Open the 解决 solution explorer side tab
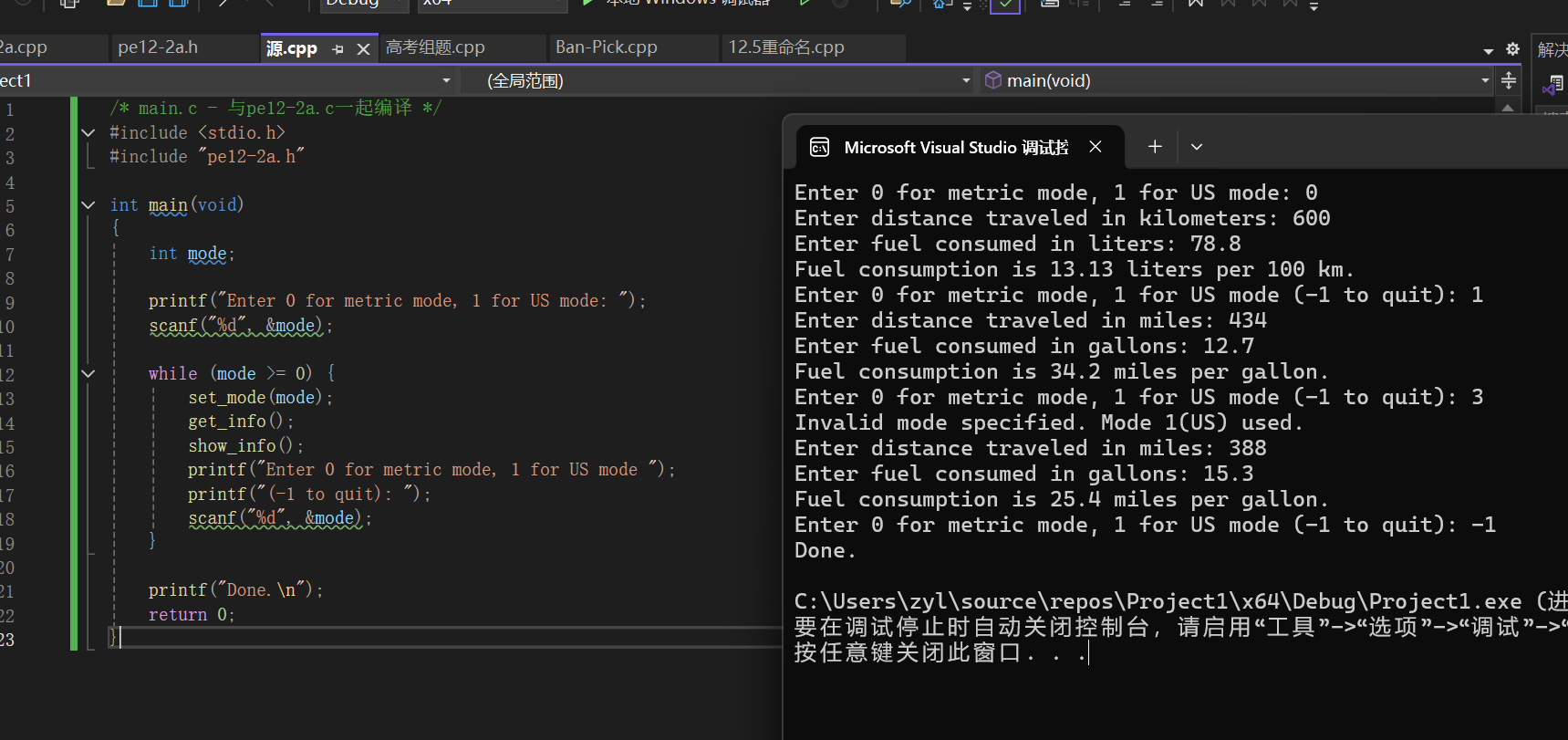1568x740 pixels. tap(1552, 49)
